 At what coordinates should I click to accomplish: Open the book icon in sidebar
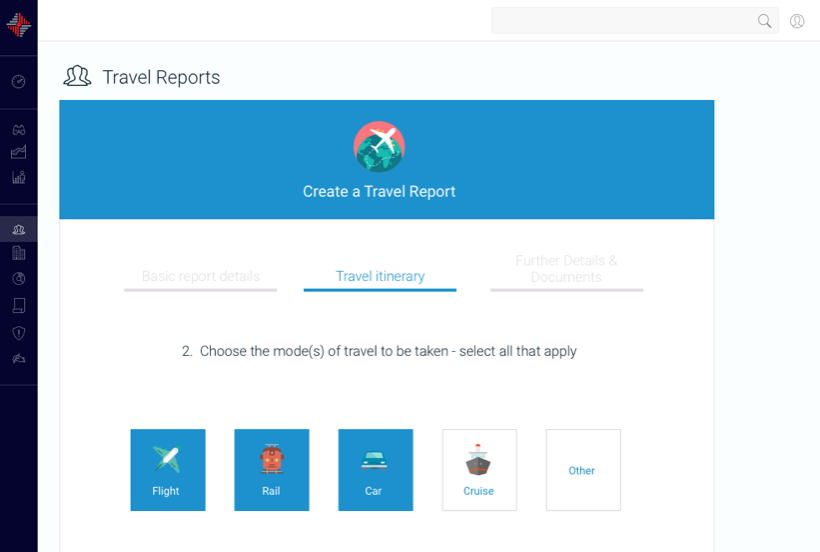pyautogui.click(x=18, y=305)
